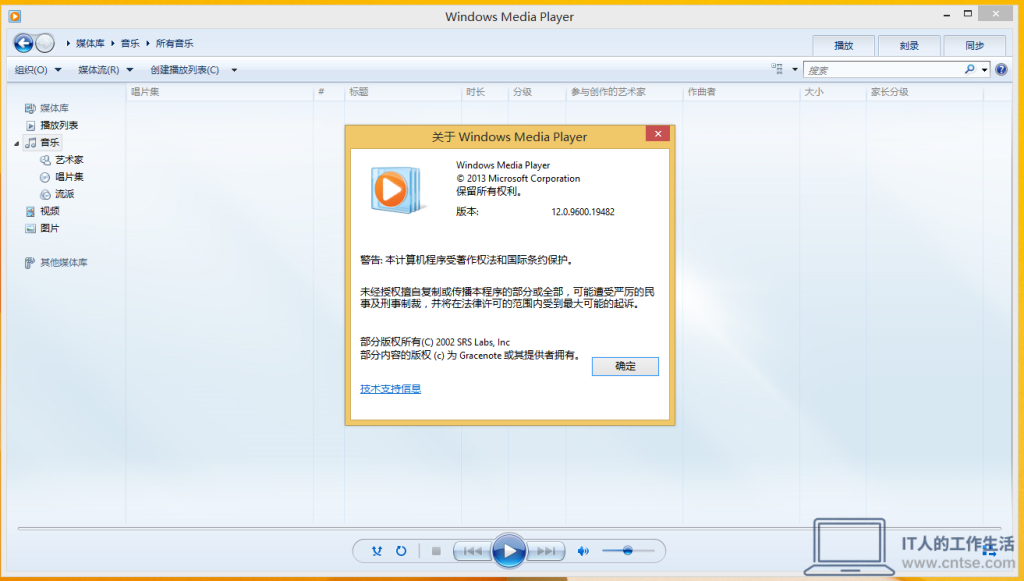
Task: Mute the volume speaker icon
Action: pyautogui.click(x=583, y=551)
